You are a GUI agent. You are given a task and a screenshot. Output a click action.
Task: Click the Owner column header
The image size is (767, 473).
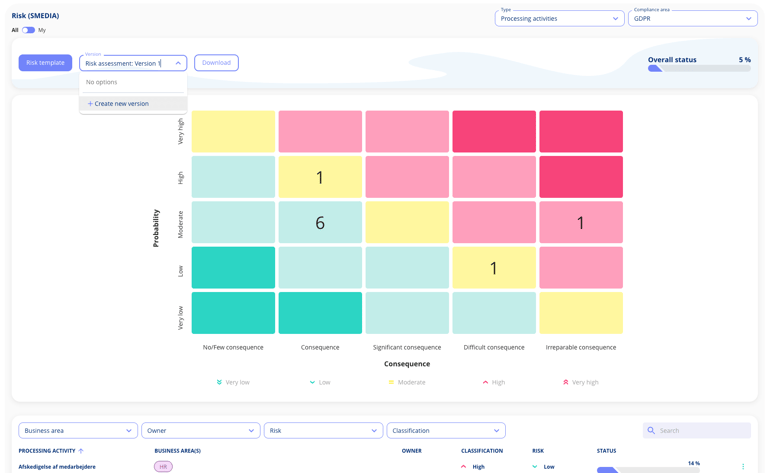point(411,451)
